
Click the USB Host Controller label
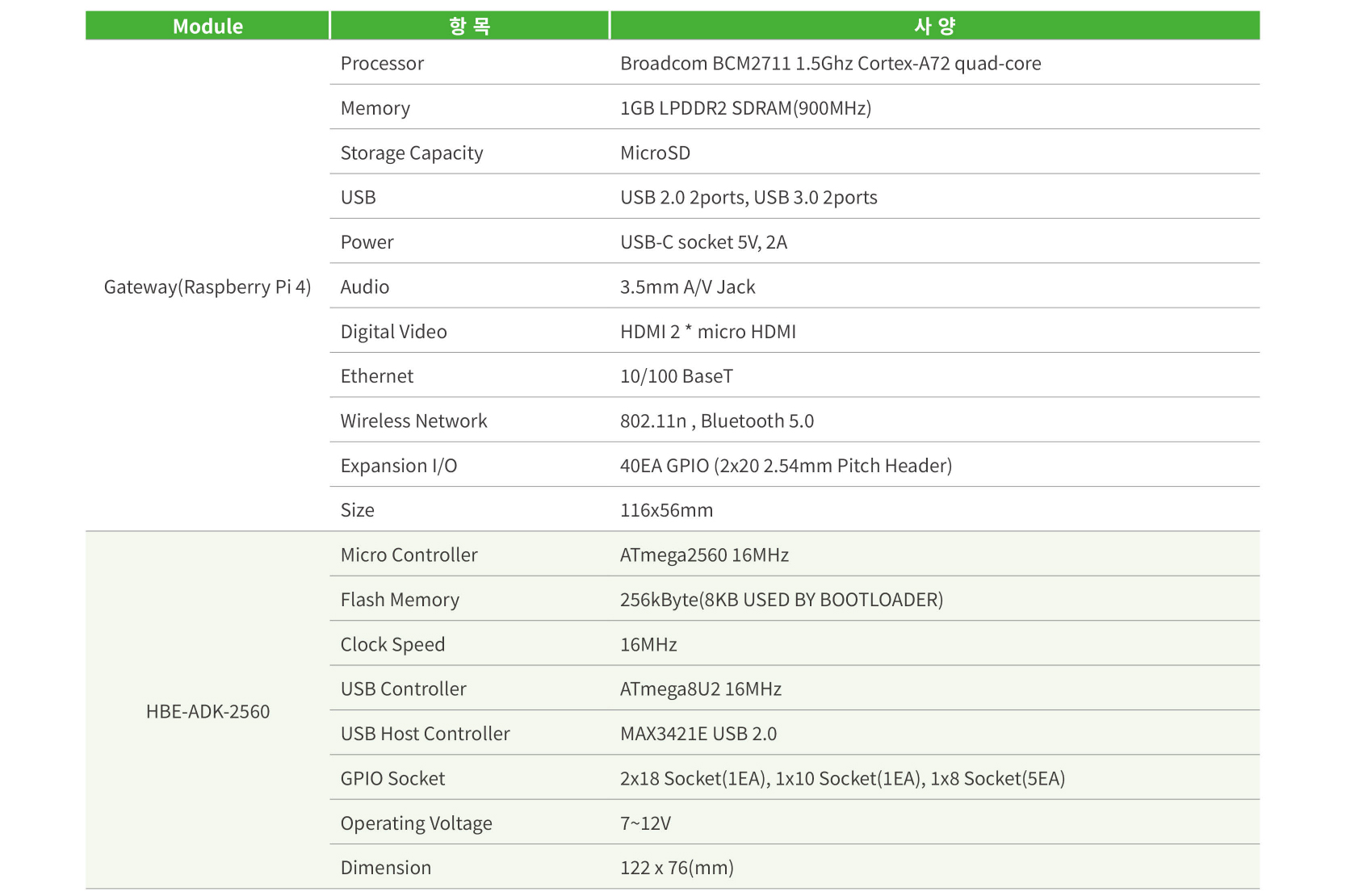coord(426,734)
